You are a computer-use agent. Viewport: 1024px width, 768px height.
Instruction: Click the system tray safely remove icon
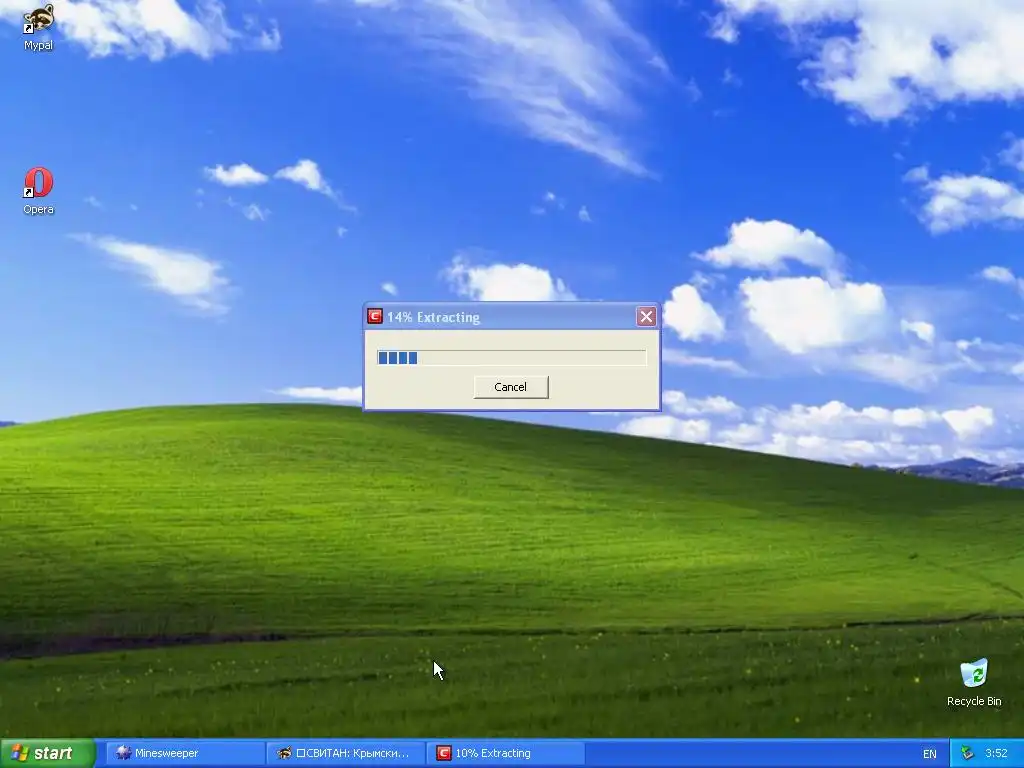point(968,753)
